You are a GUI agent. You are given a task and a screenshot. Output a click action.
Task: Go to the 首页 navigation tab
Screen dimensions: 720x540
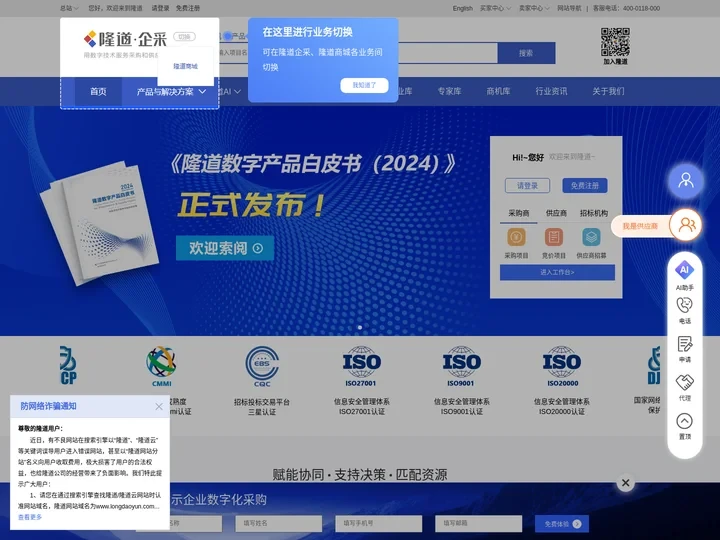coord(98,92)
